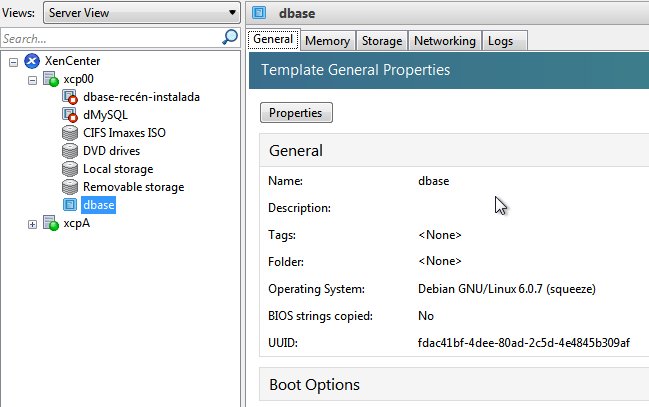
Task: Click the Template General Properties heading
Action: point(356,70)
